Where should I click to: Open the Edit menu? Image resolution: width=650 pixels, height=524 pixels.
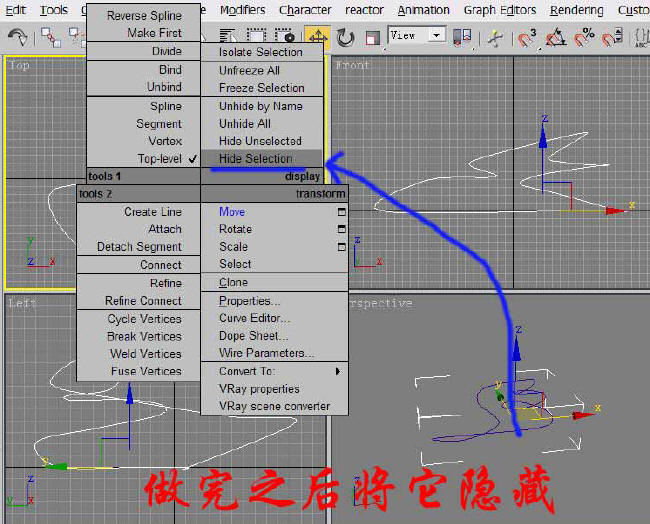point(16,10)
